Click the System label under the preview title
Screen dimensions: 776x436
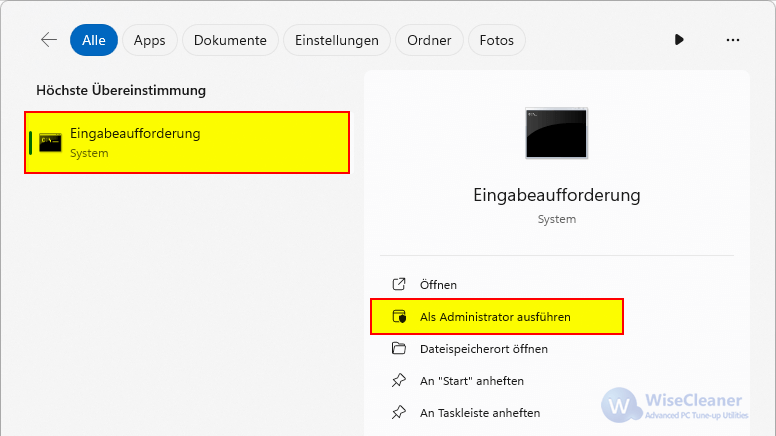[x=557, y=219]
